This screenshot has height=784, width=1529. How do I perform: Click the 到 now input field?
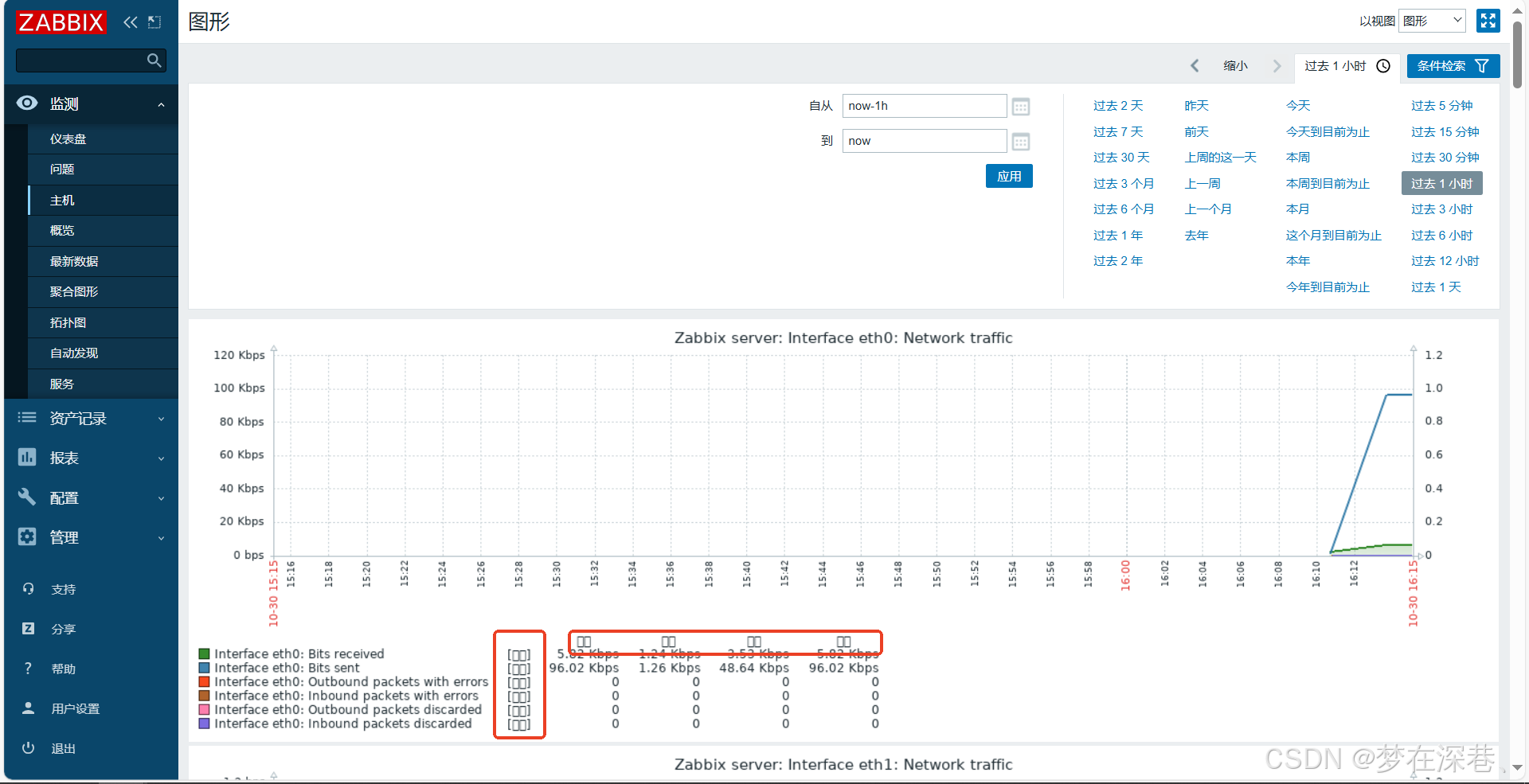pos(925,141)
